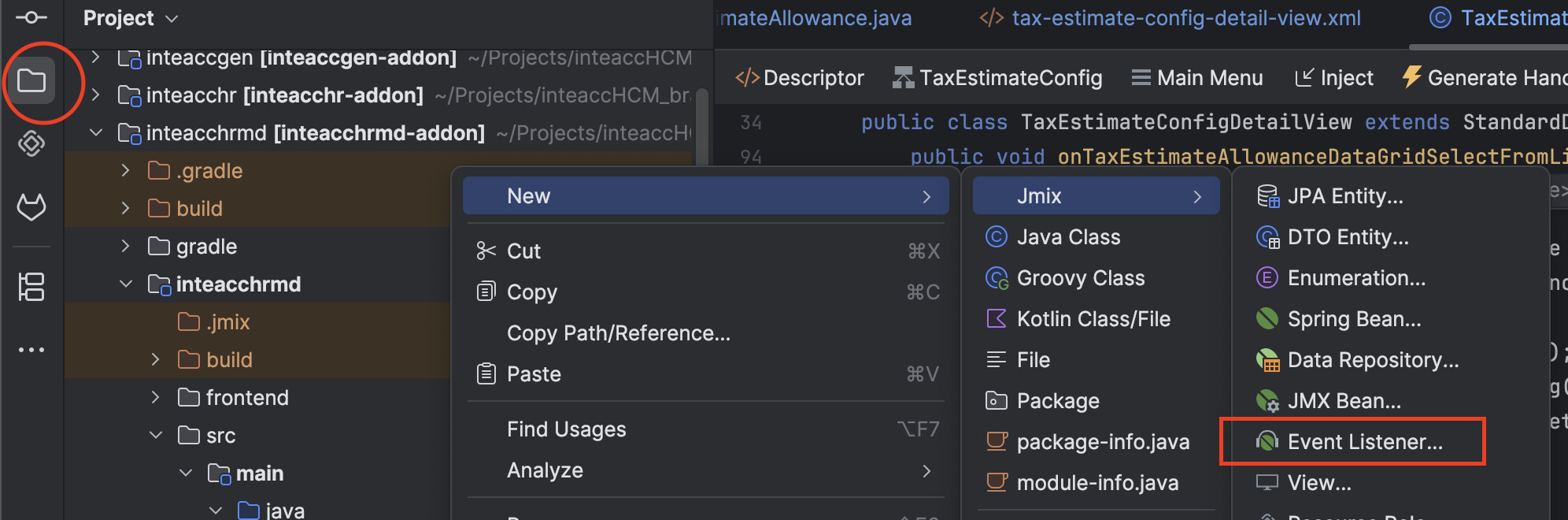Click the View monitor icon
This screenshot has height=520, width=1568.
(1267, 482)
